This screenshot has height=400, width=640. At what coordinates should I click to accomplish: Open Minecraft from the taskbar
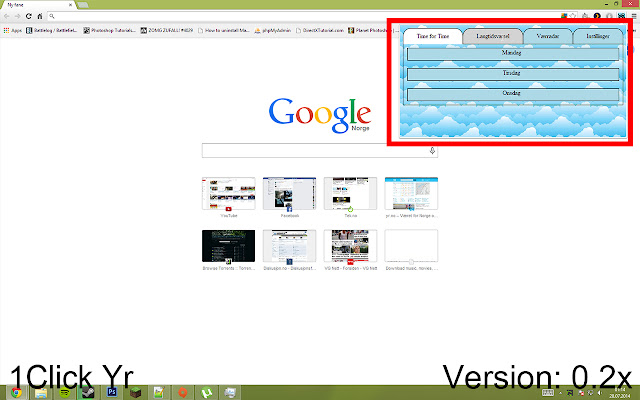[x=136, y=393]
